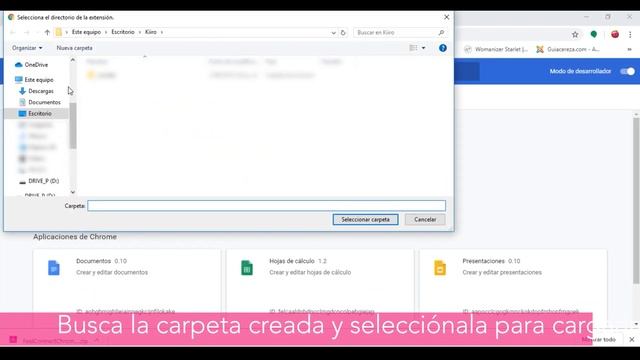Open the dialog help icon

tap(442, 48)
